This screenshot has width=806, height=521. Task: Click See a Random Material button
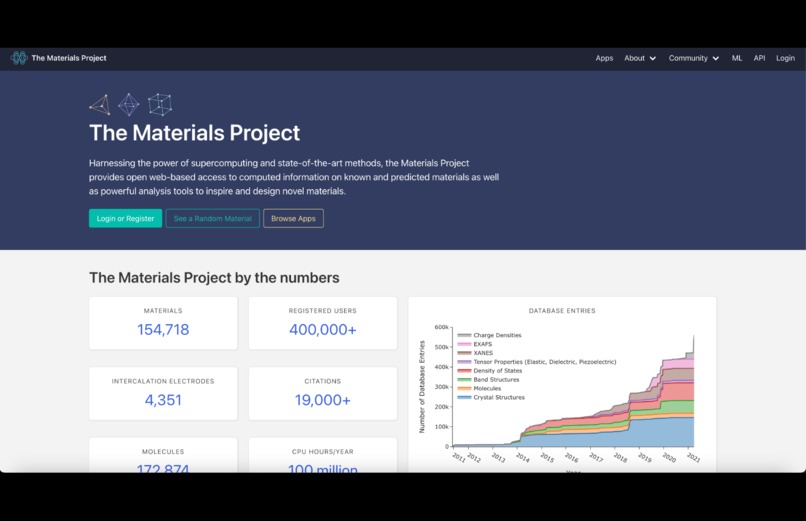pos(213,218)
